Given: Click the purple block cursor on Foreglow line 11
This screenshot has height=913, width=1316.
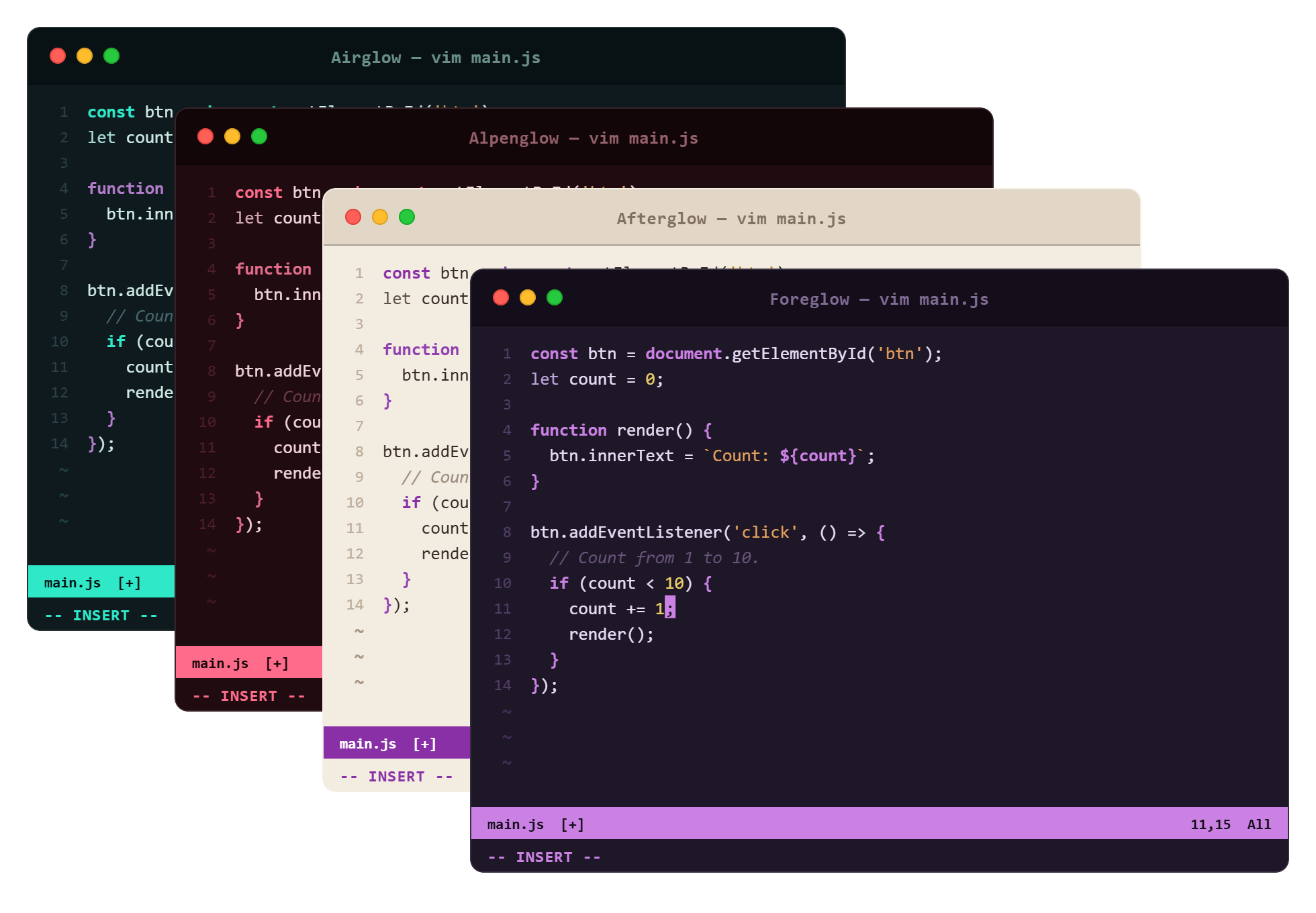Looking at the screenshot, I should click(670, 608).
